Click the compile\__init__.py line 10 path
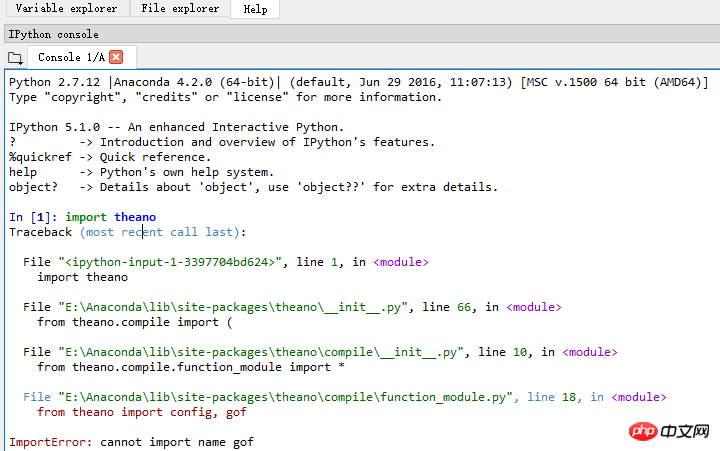Screen dimensions: 720x451 coord(320,352)
